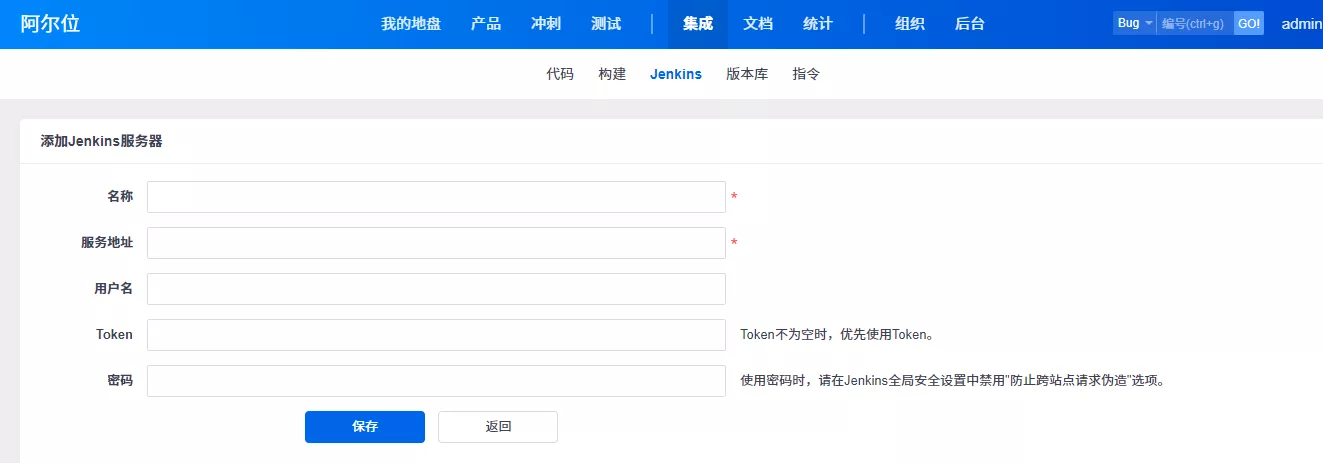Go to the 后台 admin section
Viewport: 1323px width, 463px height.
point(970,24)
